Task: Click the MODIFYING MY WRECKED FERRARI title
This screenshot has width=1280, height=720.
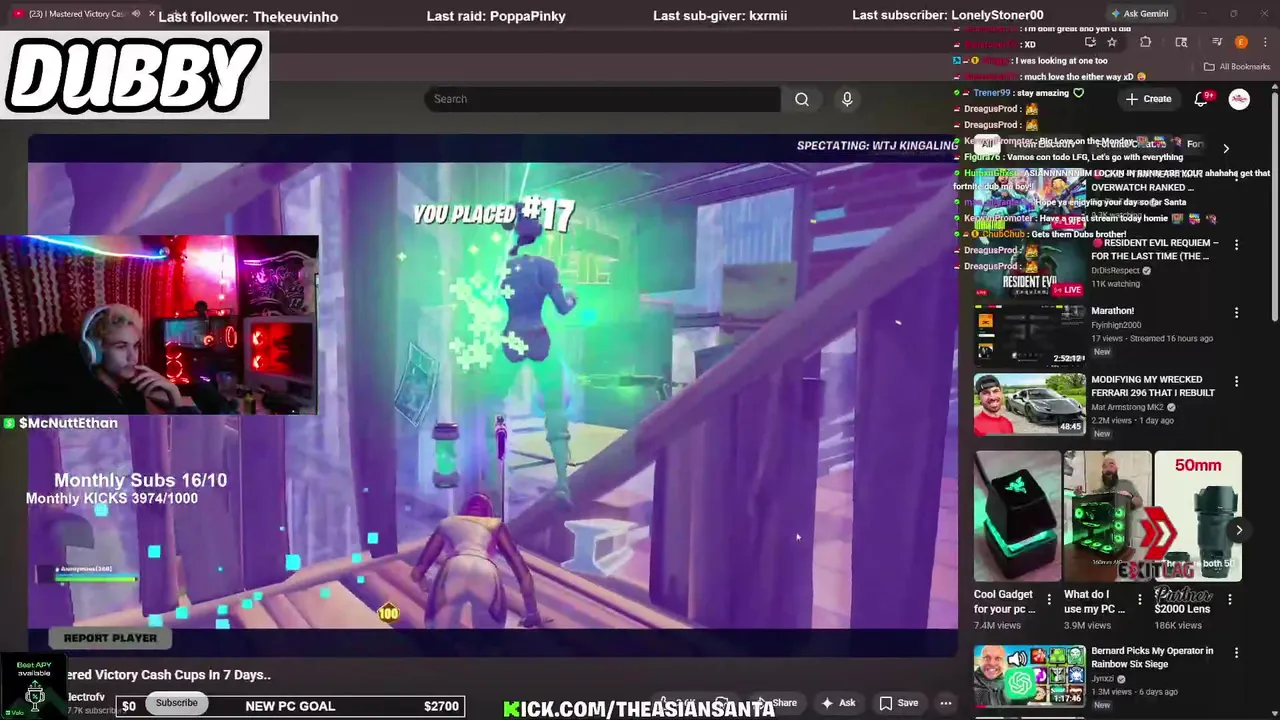Action: (1152, 386)
